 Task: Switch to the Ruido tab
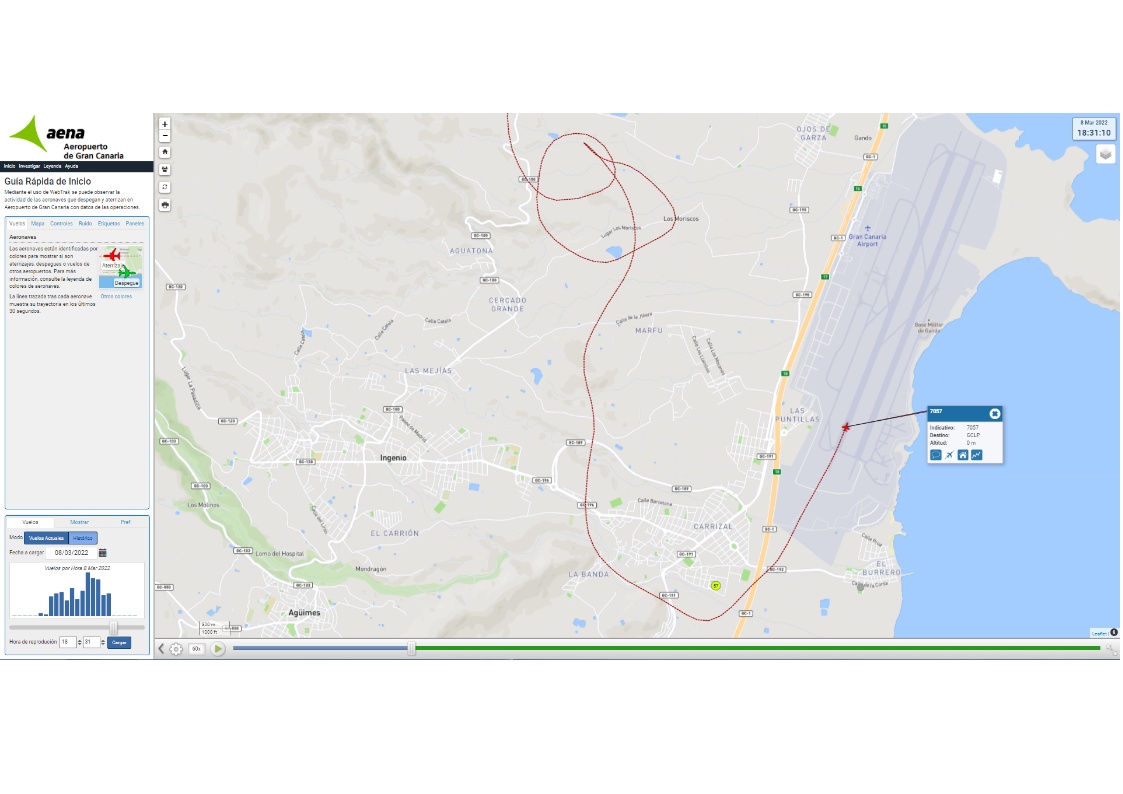pos(85,223)
